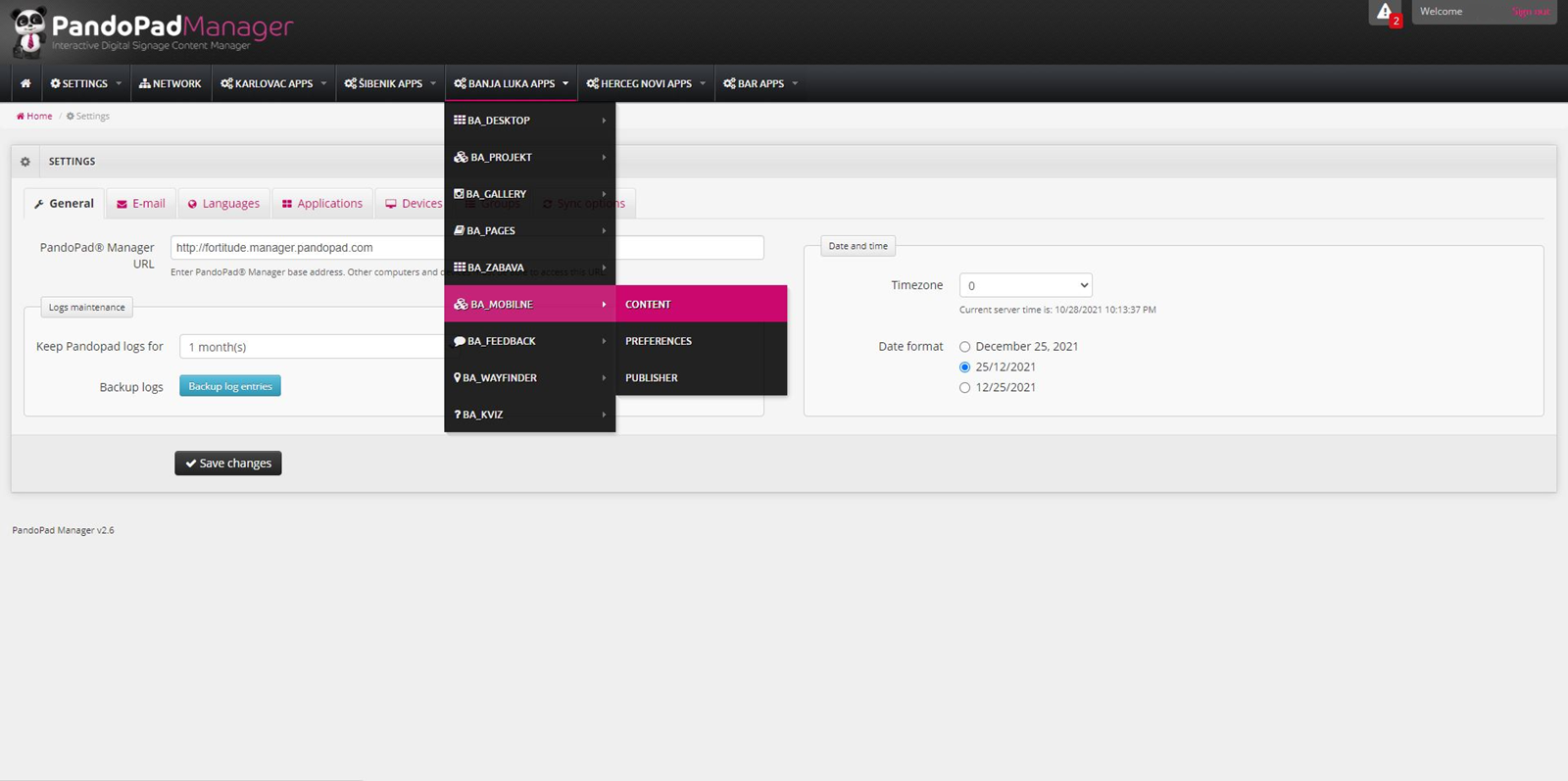1568x781 pixels.
Task: Click the BA_PROJEKT cubes icon
Action: tap(461, 157)
